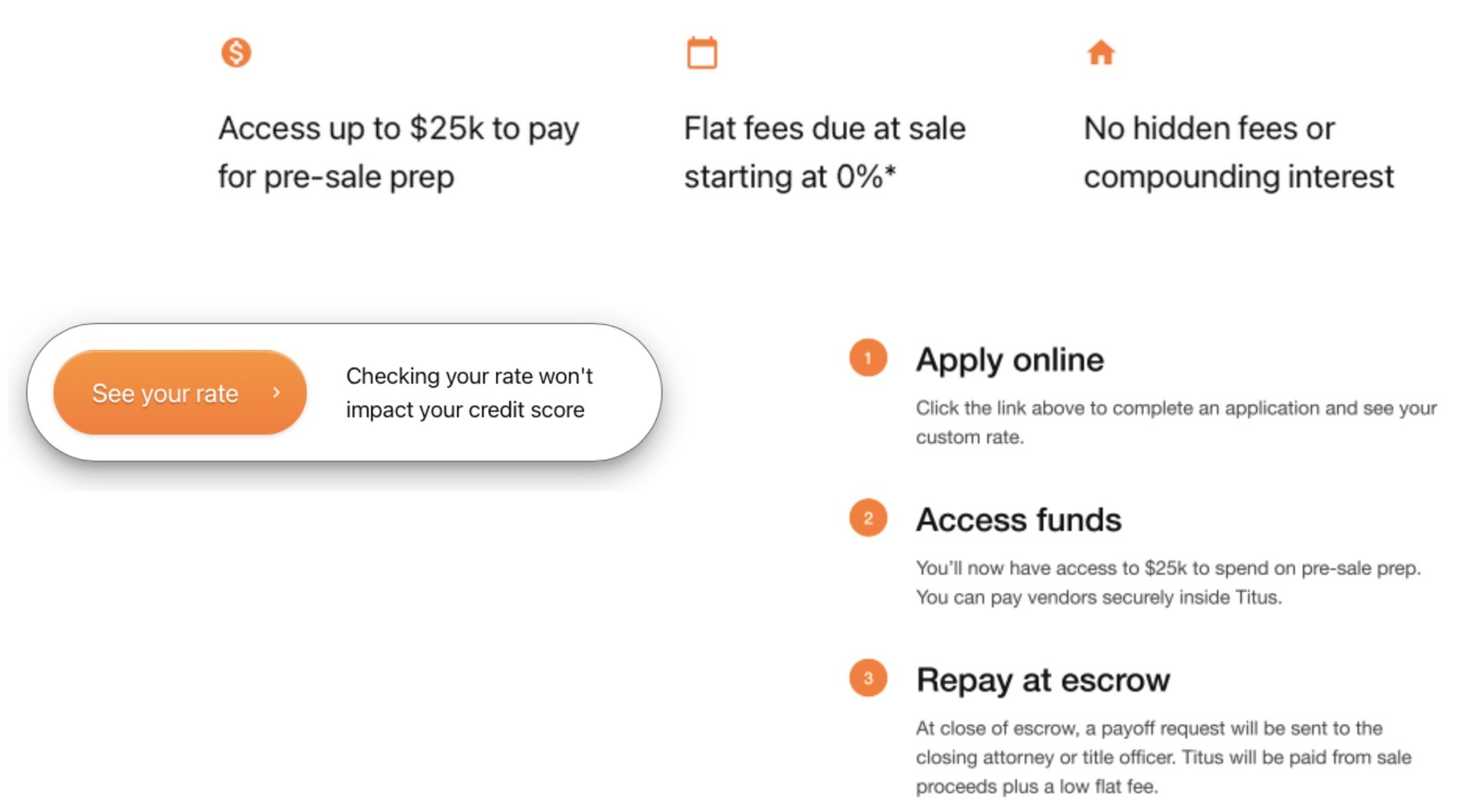This screenshot has width=1484, height=812.
Task: Click the orange house icon
Action: pyautogui.click(x=1101, y=52)
